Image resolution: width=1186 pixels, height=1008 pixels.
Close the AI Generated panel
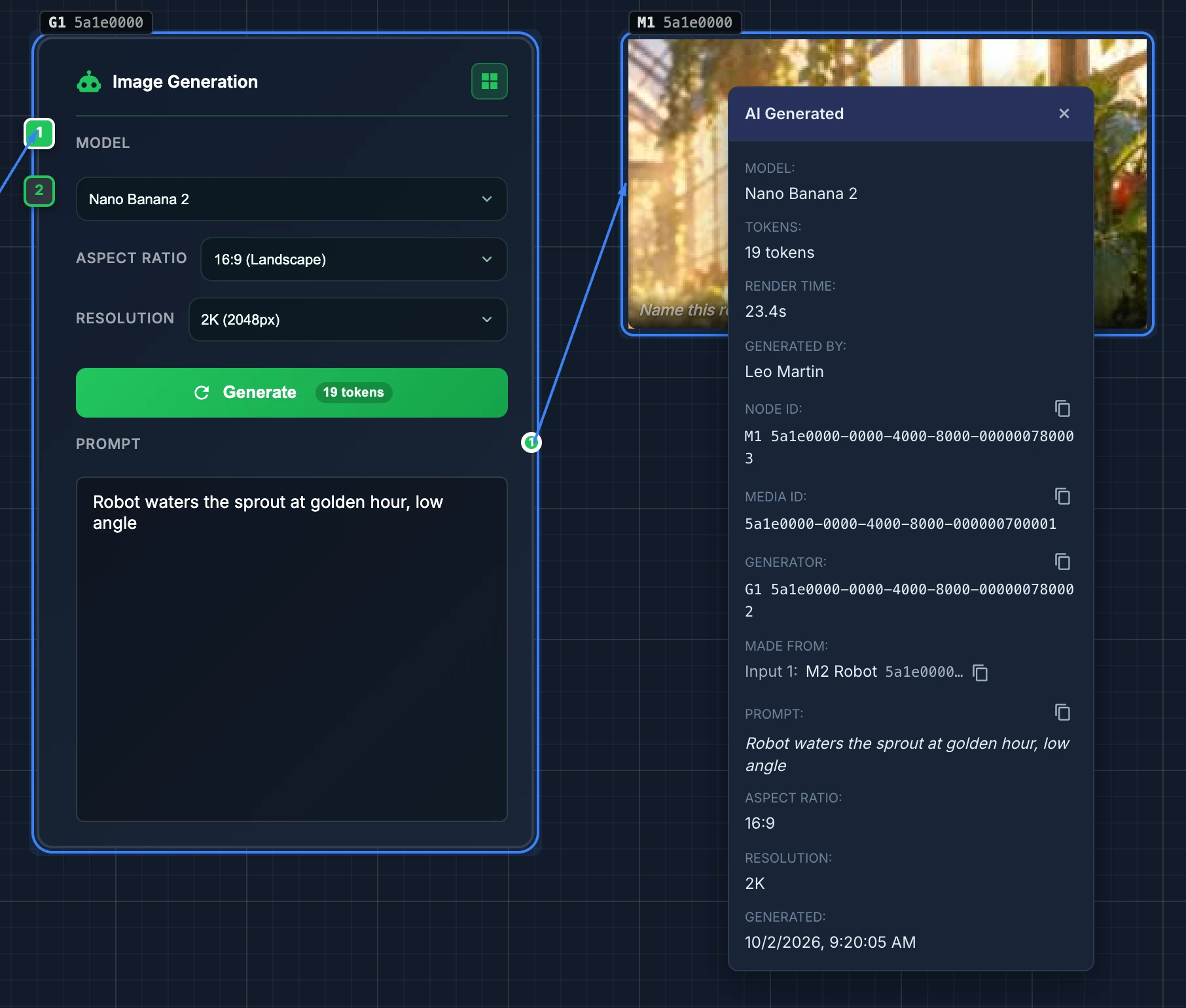click(x=1064, y=113)
